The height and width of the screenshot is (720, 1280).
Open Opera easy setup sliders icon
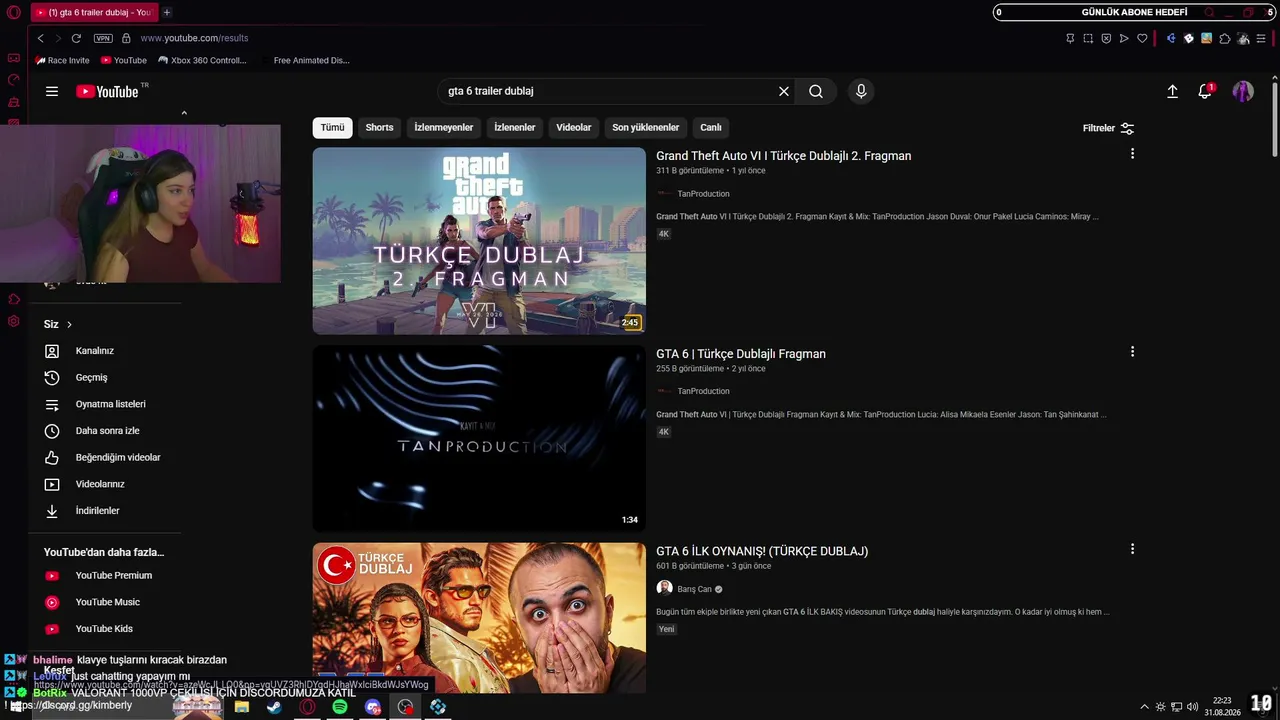click(1261, 38)
